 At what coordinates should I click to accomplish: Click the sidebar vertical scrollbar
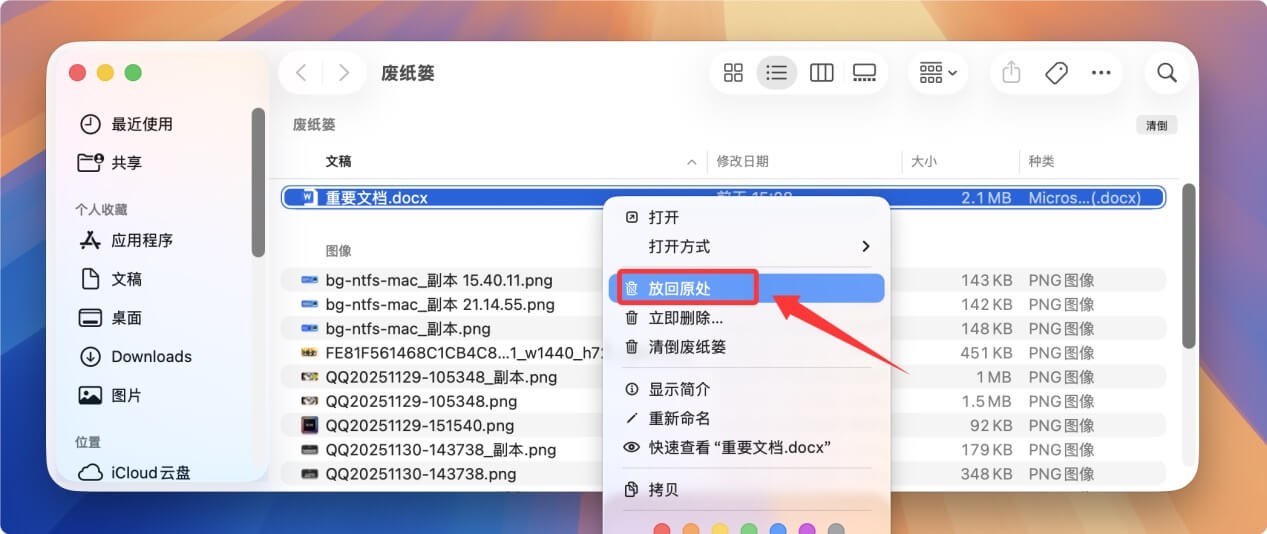(x=258, y=182)
